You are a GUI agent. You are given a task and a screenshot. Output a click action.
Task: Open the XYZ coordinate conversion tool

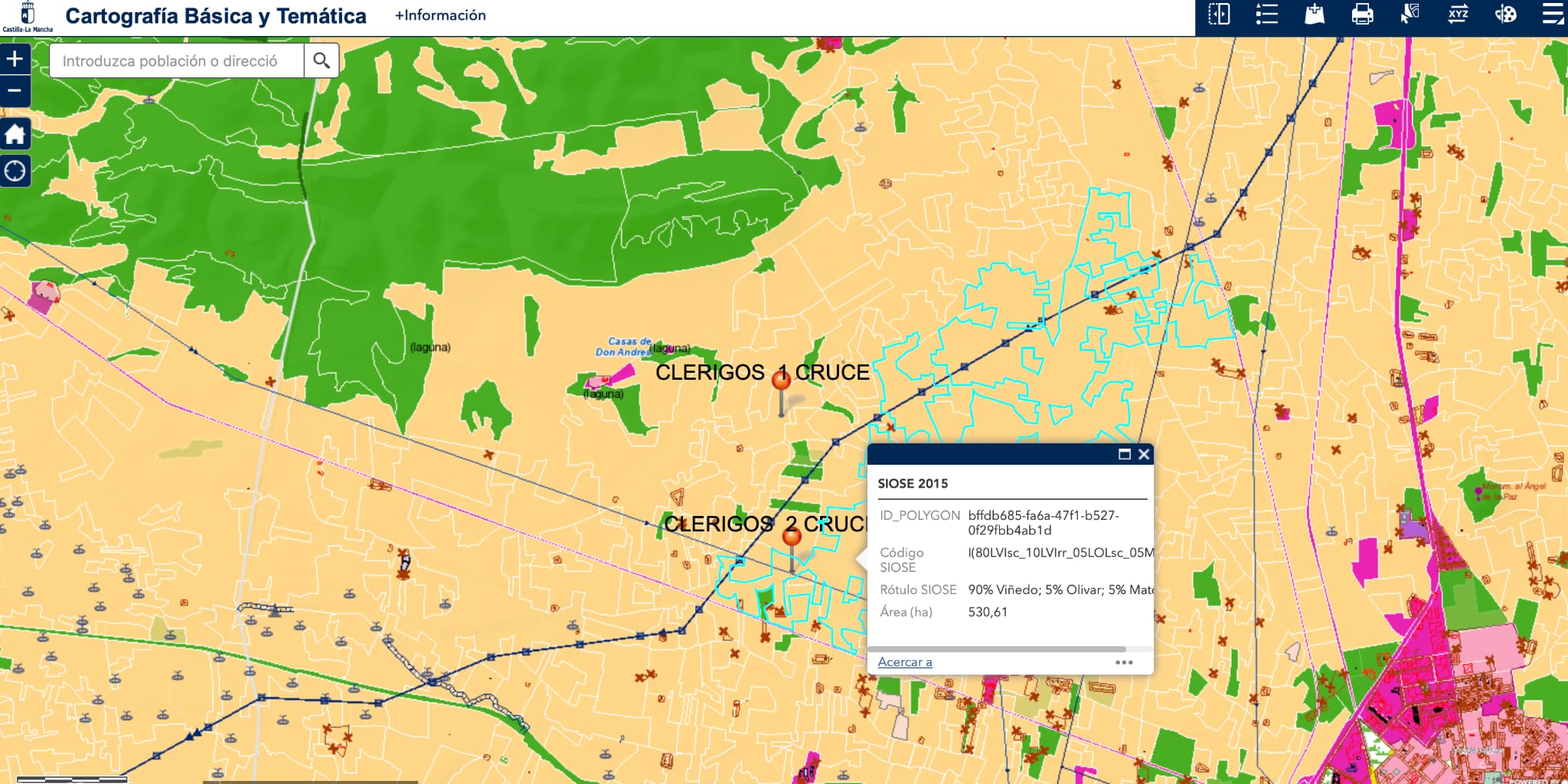(x=1458, y=15)
